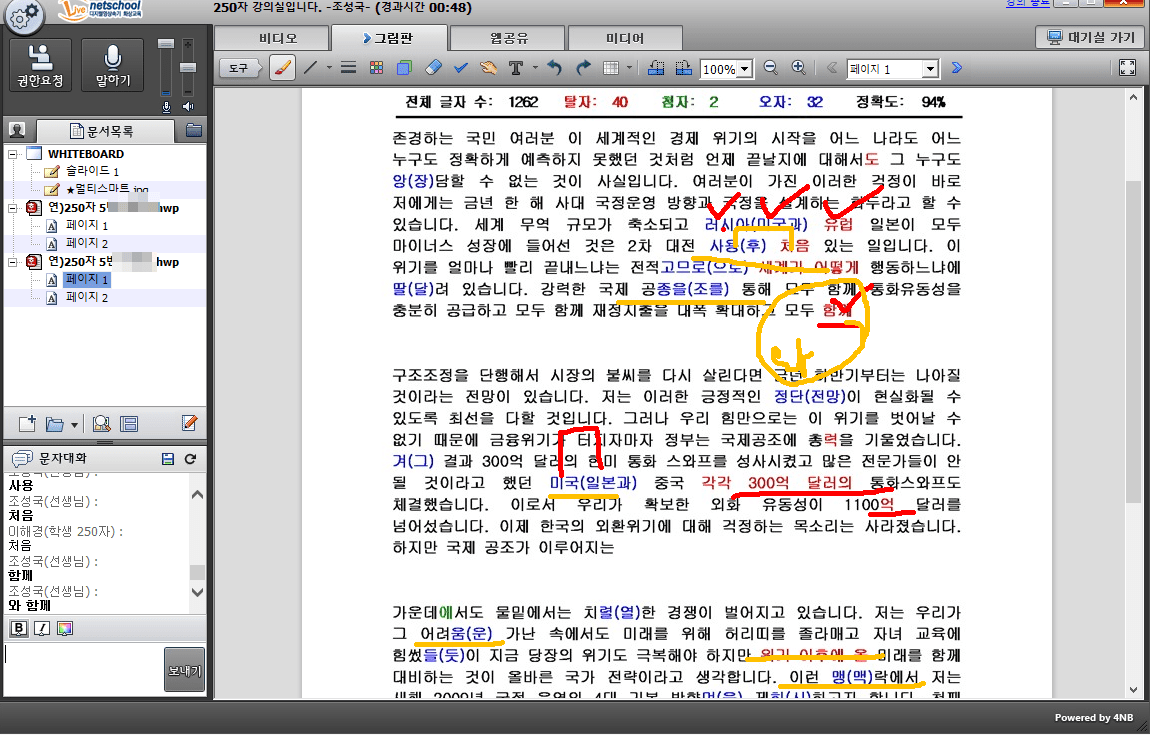The height and width of the screenshot is (735, 1150).
Task: Zoom in with the magnifier plus icon
Action: pos(798,68)
